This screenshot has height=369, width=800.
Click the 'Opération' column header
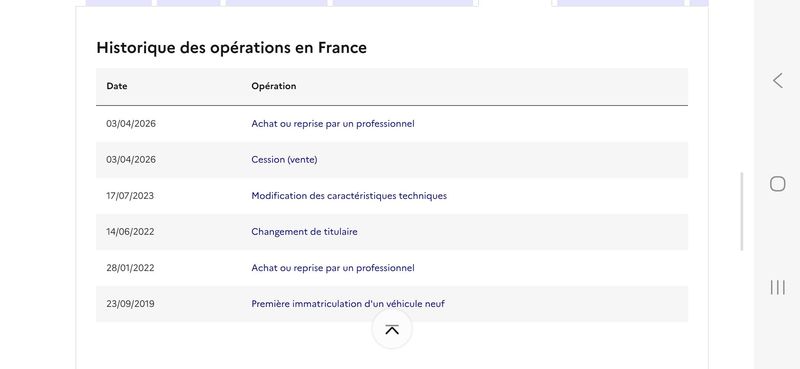click(x=273, y=86)
